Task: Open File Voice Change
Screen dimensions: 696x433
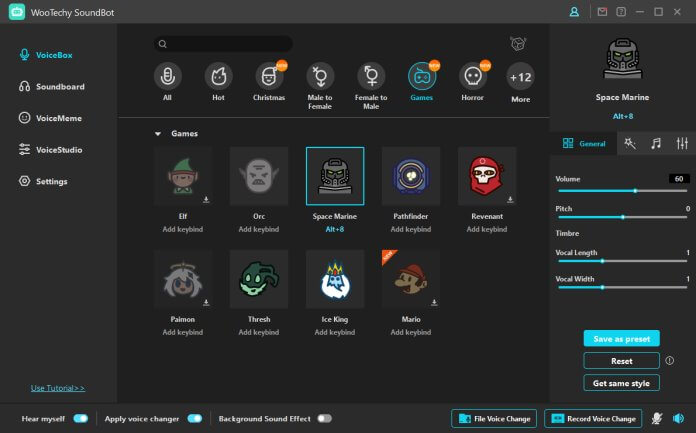Action: click(x=494, y=418)
